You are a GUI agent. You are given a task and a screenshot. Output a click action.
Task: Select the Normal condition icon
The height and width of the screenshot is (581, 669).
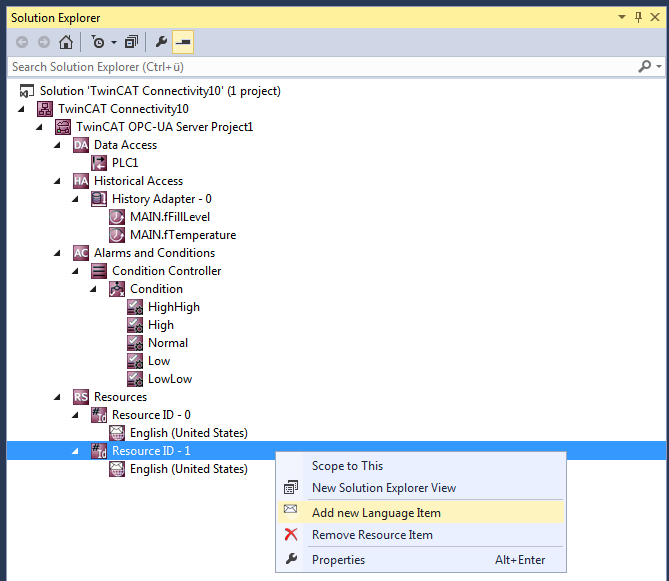coord(135,343)
